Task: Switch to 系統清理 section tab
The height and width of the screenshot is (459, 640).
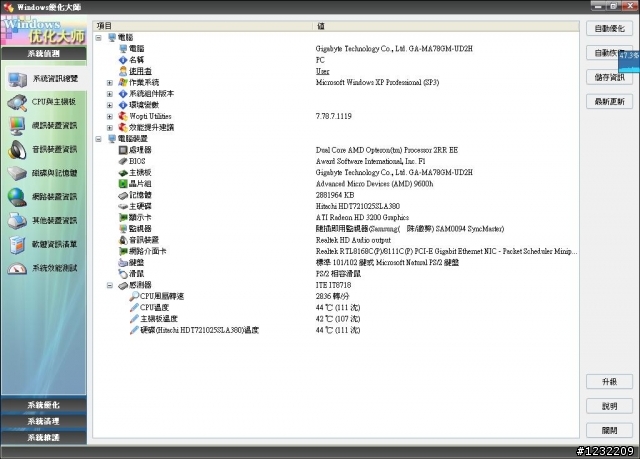Action: coord(44,421)
